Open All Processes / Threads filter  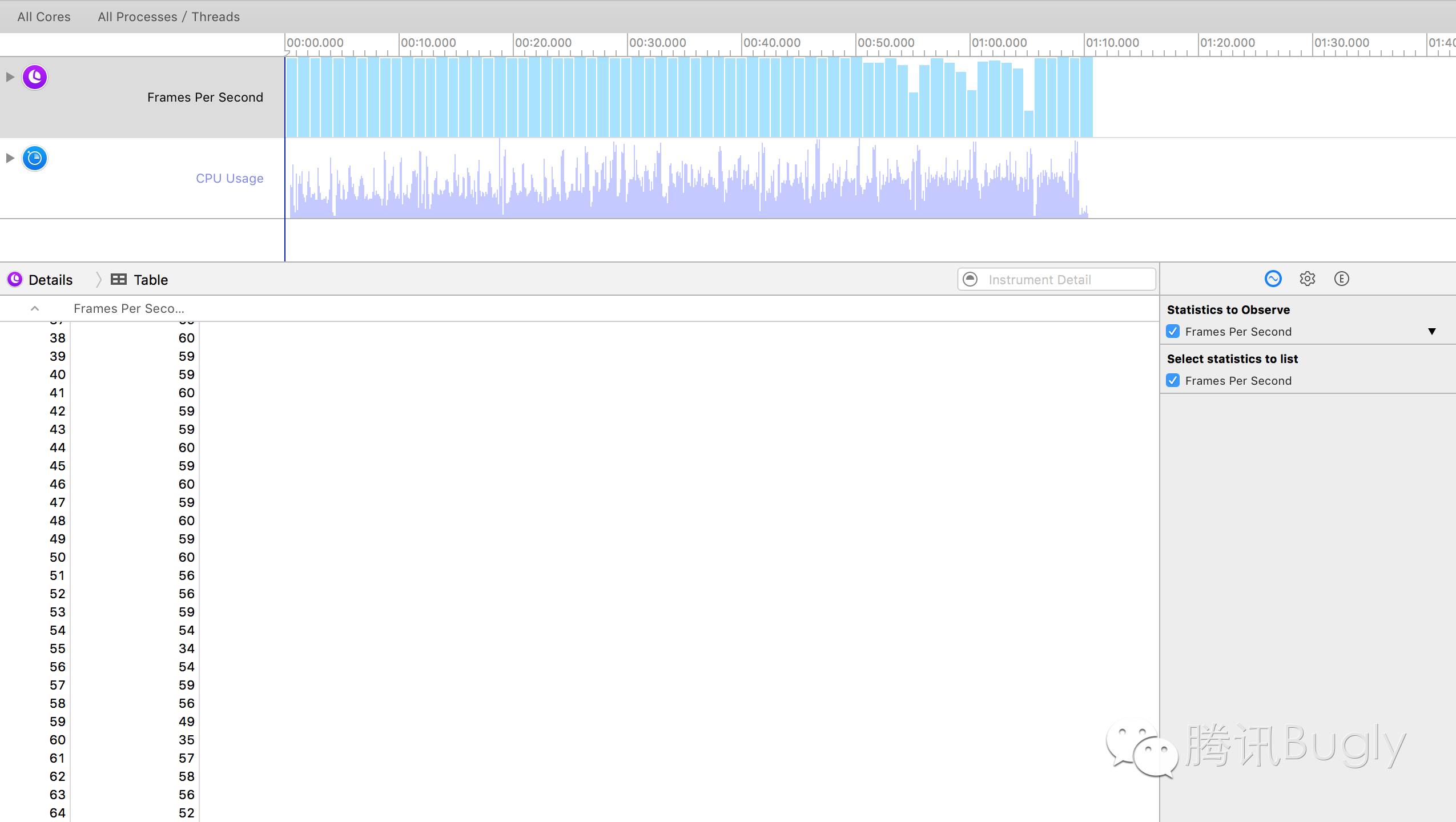click(168, 17)
